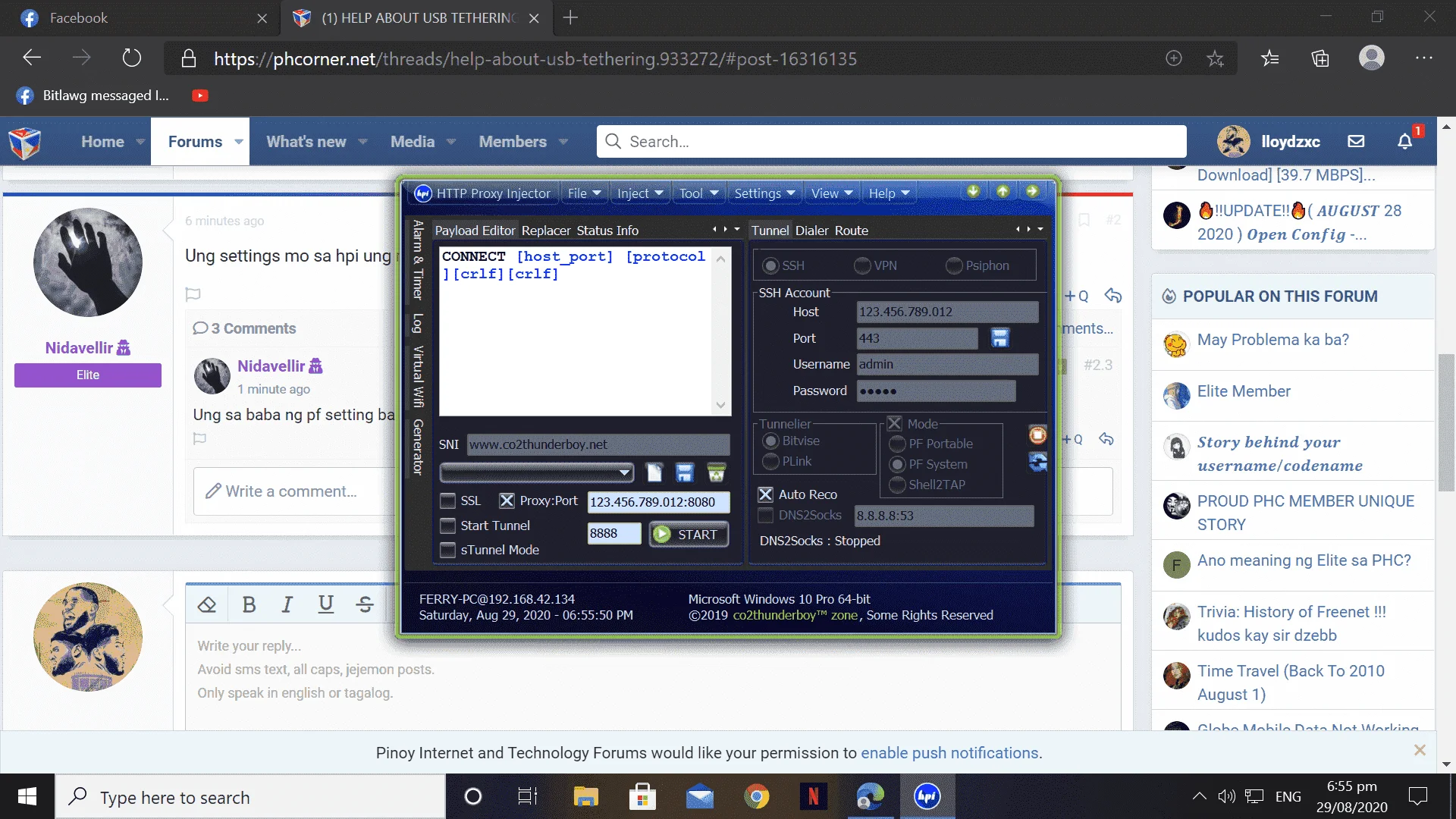Open File Explorer from the taskbar
Viewport: 1456px width, 819px height.
click(x=585, y=796)
